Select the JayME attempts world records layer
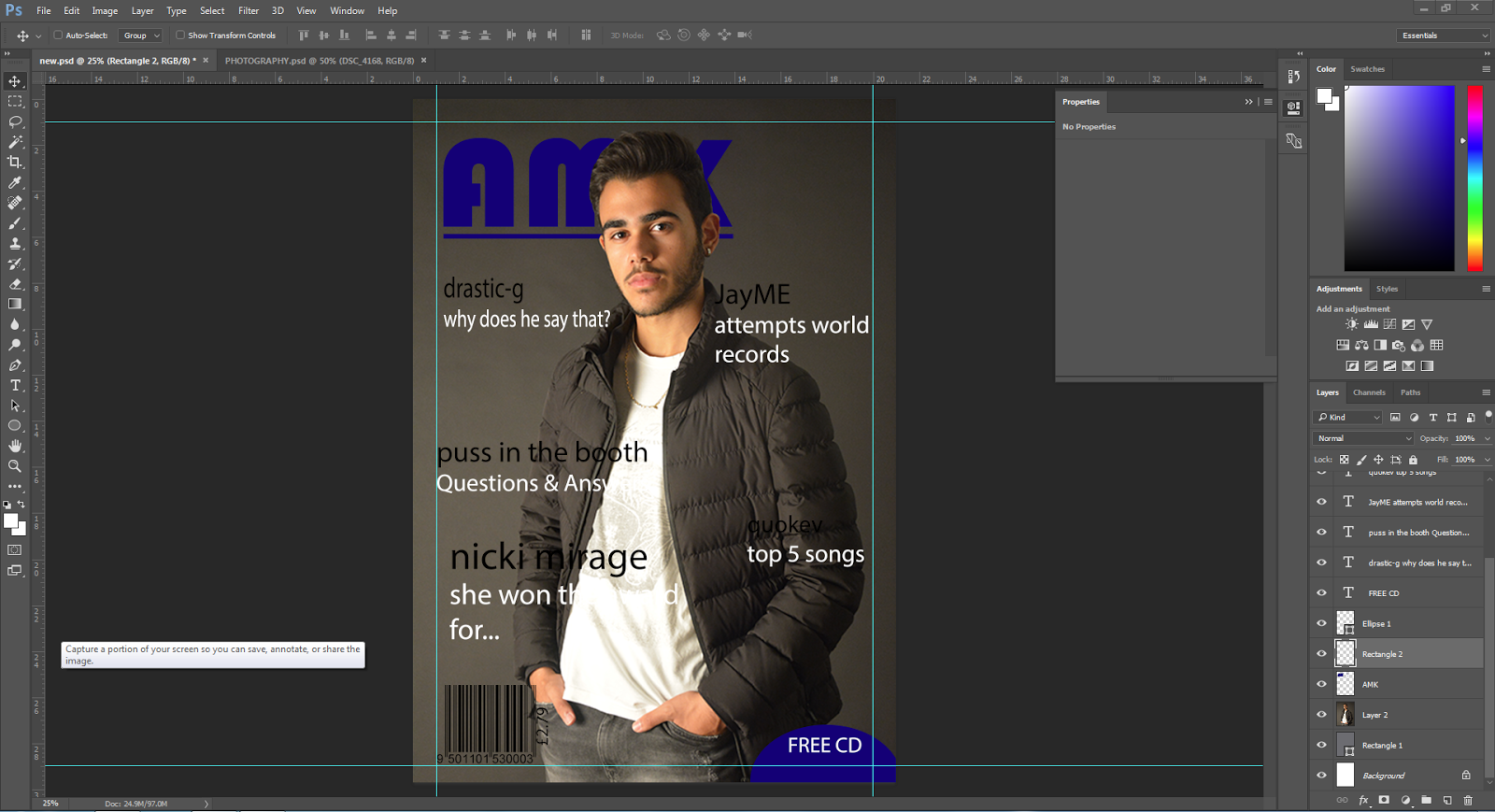1495x812 pixels. click(1408, 502)
